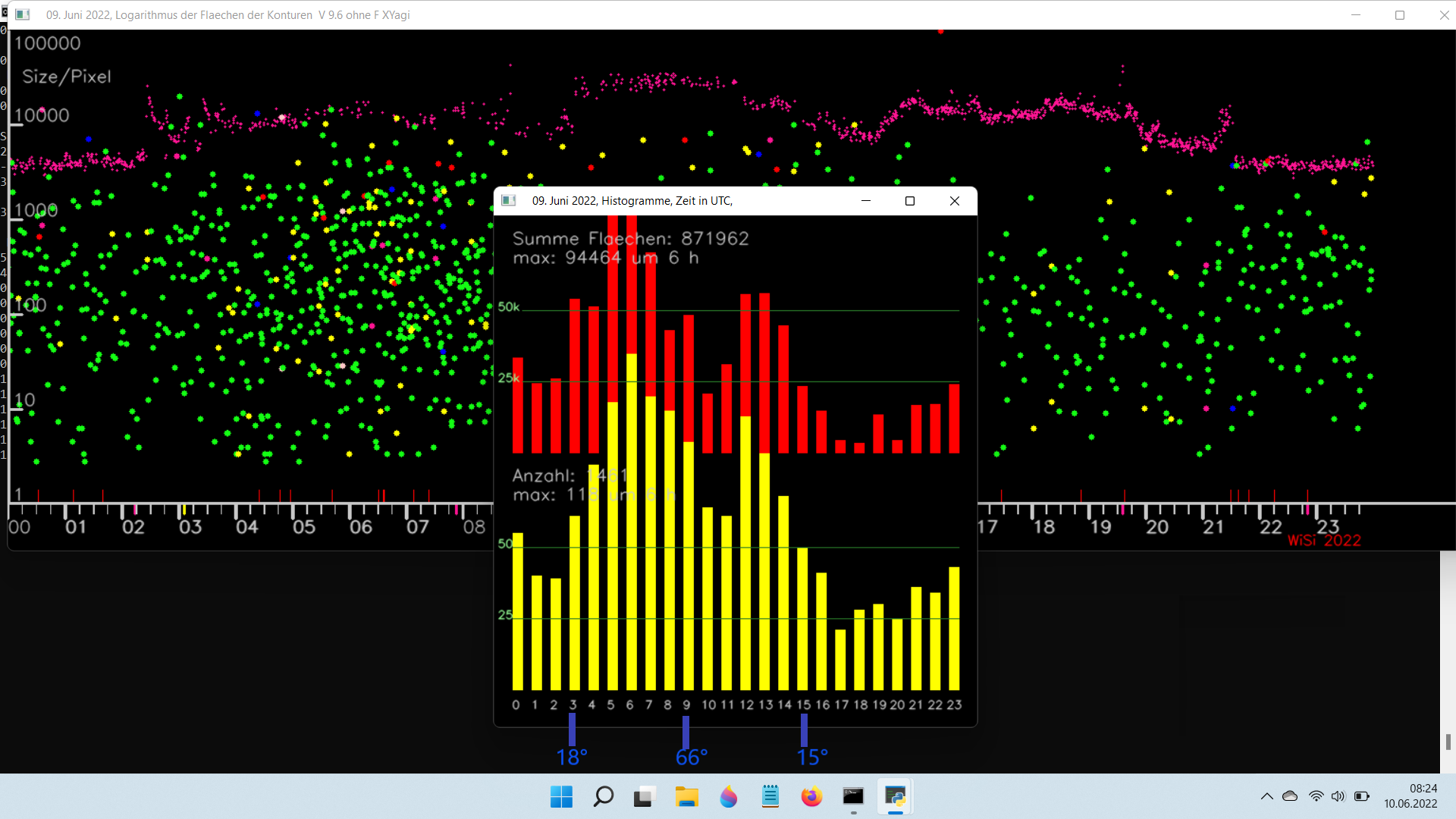
Task: Click the 'Summe Flaechen: 871962' text
Action: [631, 239]
